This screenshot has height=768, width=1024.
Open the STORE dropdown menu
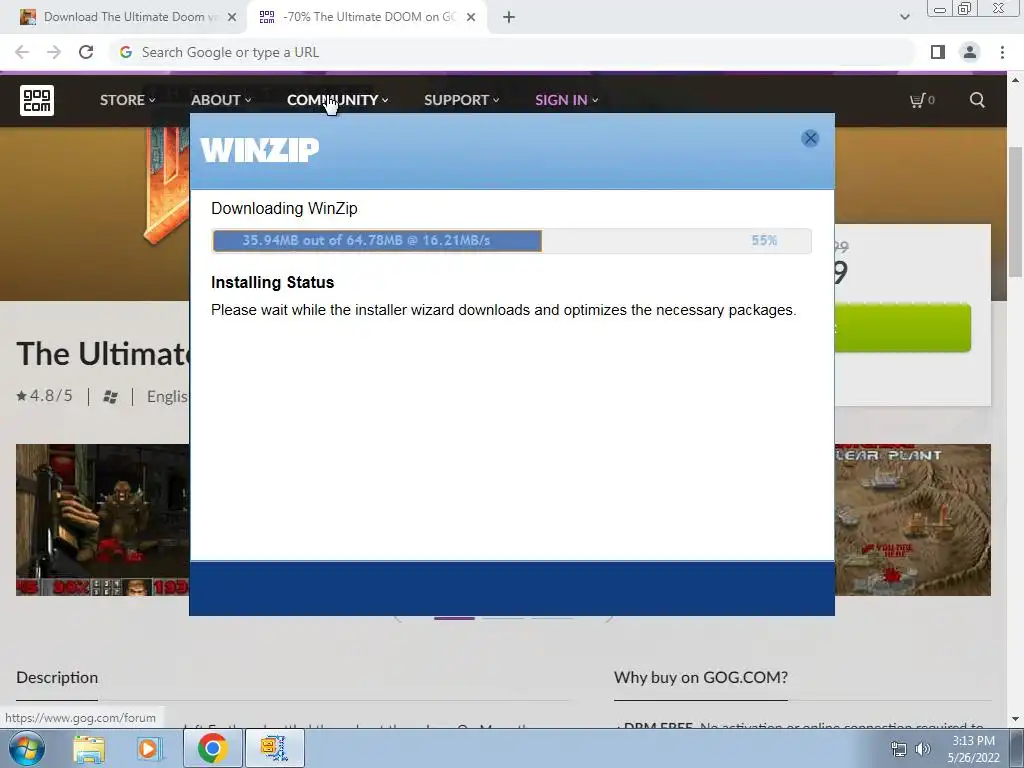[x=127, y=100]
